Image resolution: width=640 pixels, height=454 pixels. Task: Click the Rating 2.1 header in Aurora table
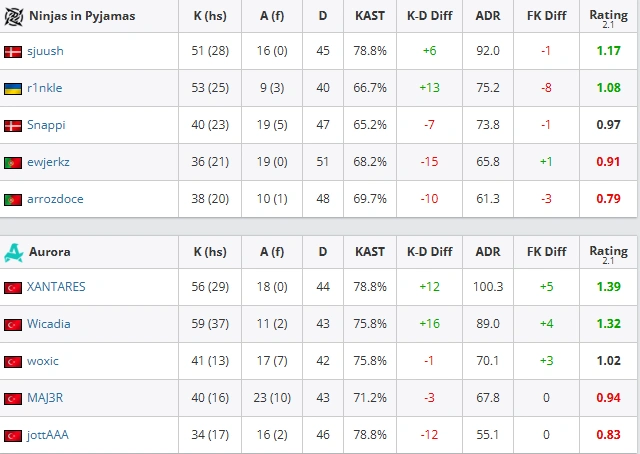pyautogui.click(x=609, y=254)
